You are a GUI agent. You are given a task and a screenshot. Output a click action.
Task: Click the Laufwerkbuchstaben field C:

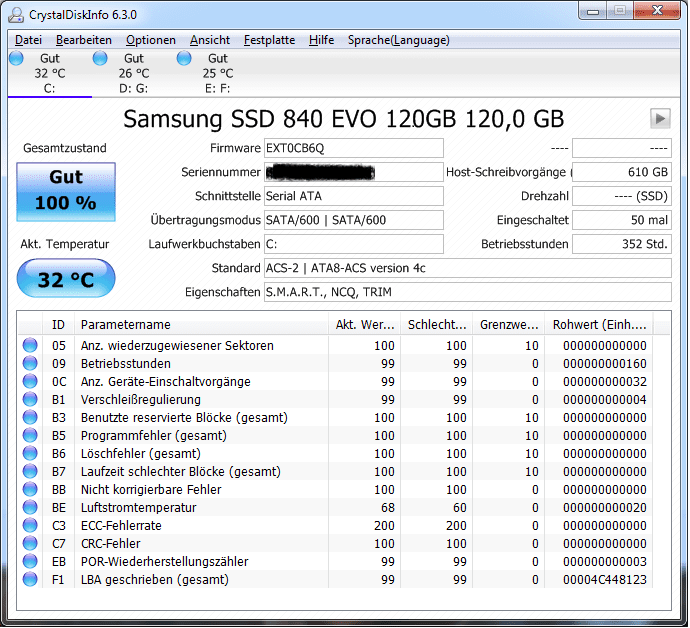(353, 244)
